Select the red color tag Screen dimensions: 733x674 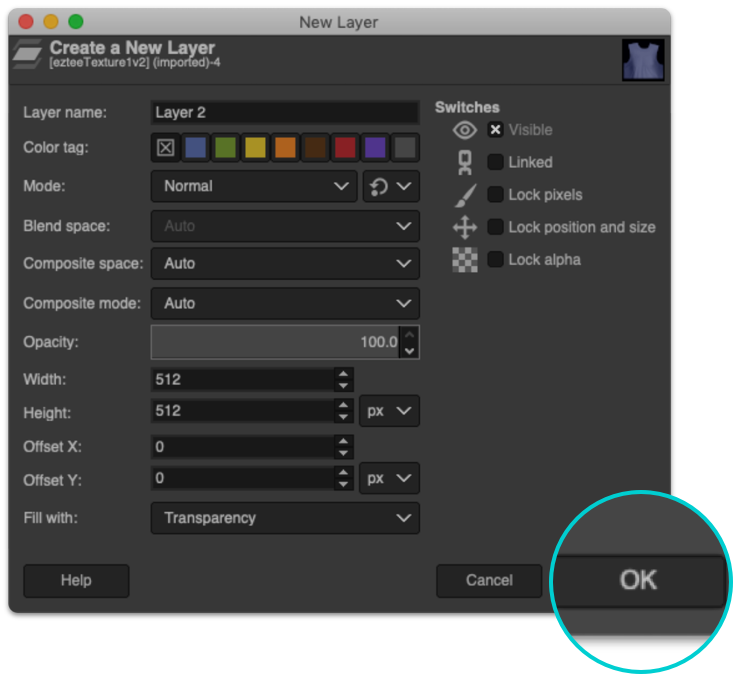[x=345, y=148]
